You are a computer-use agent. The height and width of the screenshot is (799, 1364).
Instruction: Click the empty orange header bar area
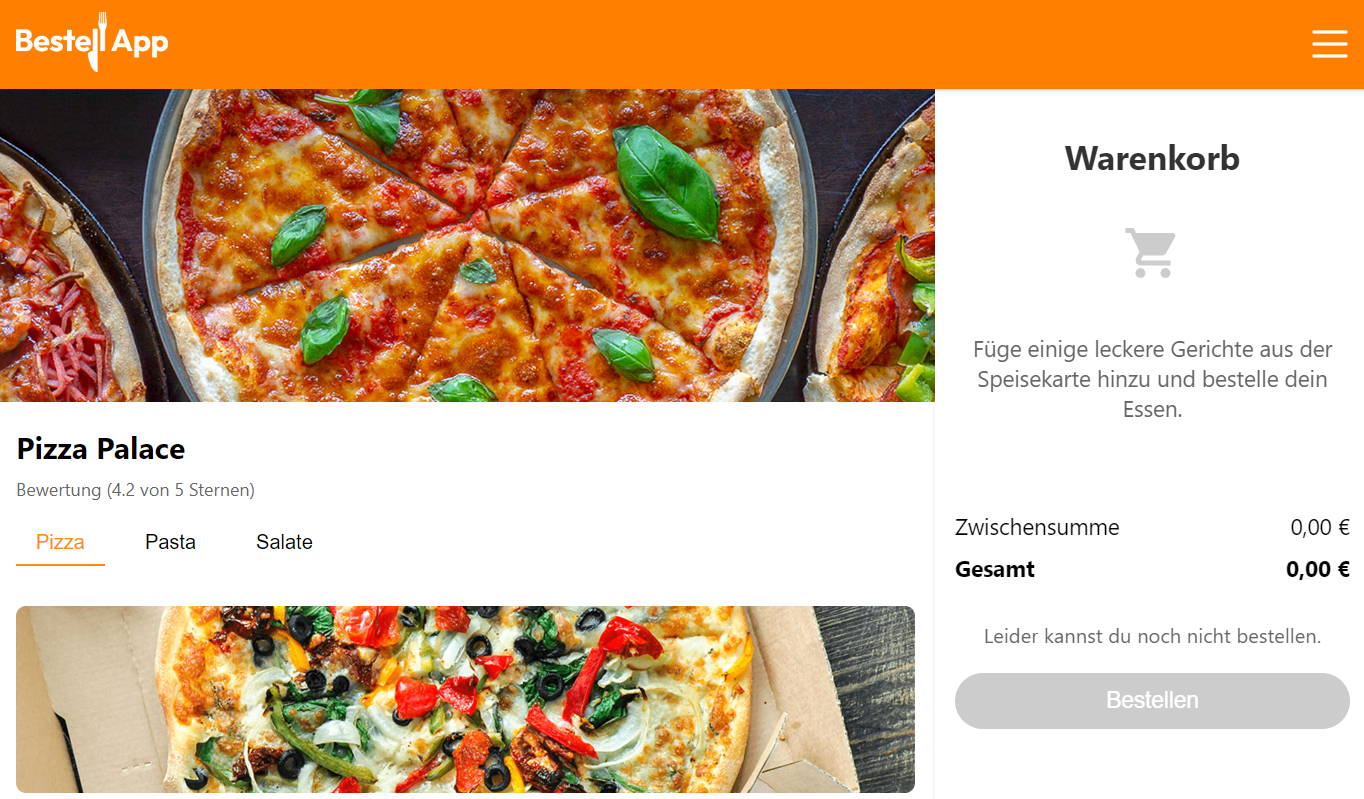click(740, 44)
